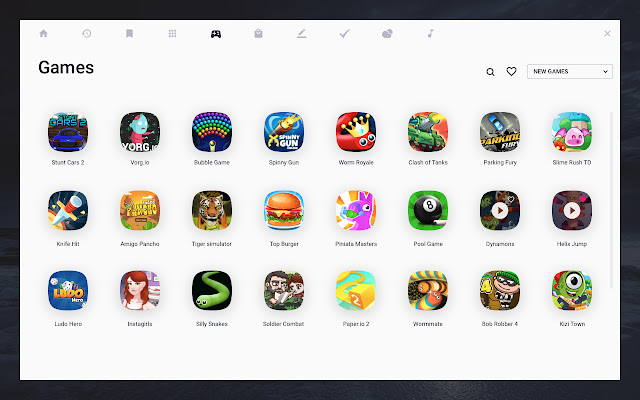
Task: Launch Vorg.io game
Action: coord(140,132)
